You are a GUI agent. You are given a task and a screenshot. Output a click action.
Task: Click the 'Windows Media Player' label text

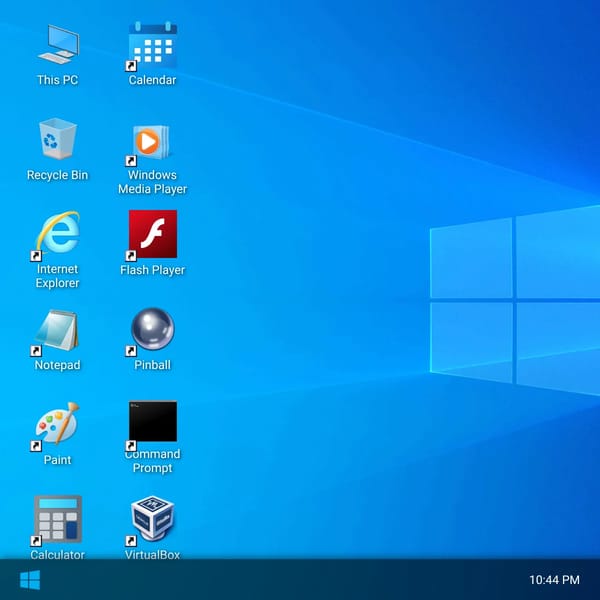152,182
